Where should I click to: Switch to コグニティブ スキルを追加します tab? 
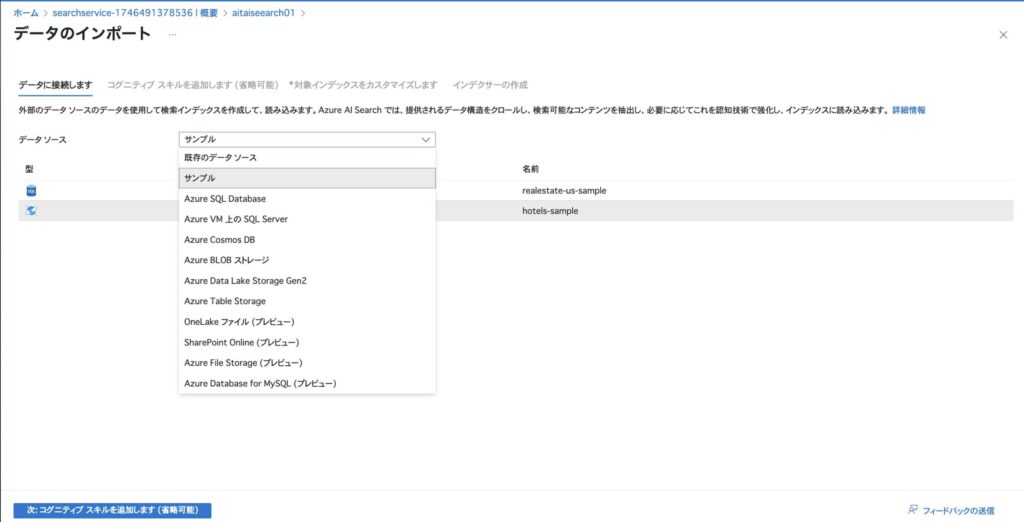tap(193, 85)
